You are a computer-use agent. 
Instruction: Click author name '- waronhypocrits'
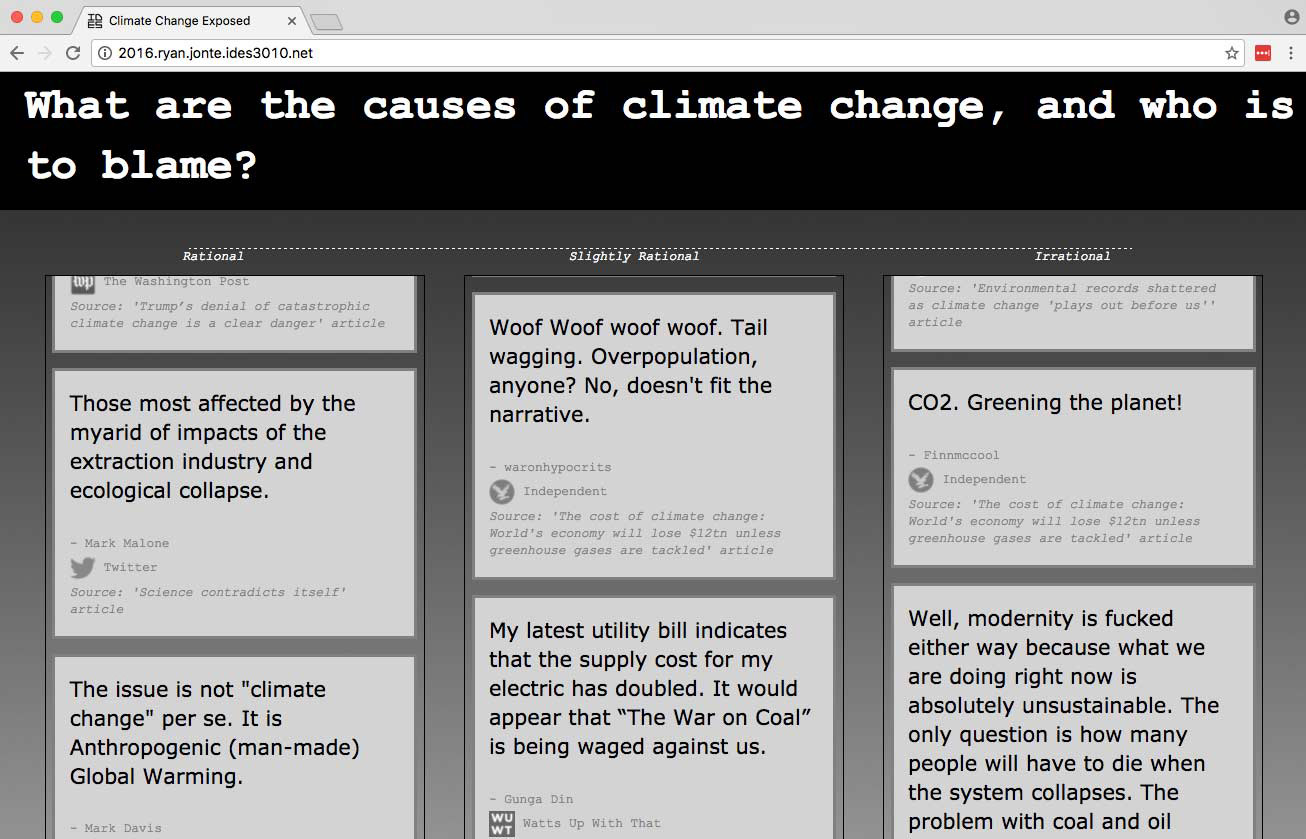[550, 467]
